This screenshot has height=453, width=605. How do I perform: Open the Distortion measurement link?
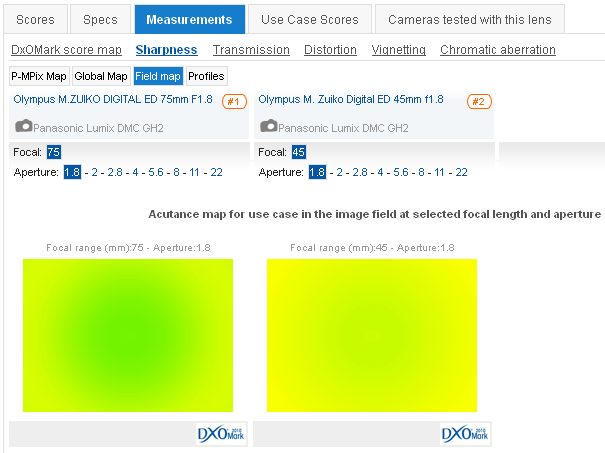329,50
